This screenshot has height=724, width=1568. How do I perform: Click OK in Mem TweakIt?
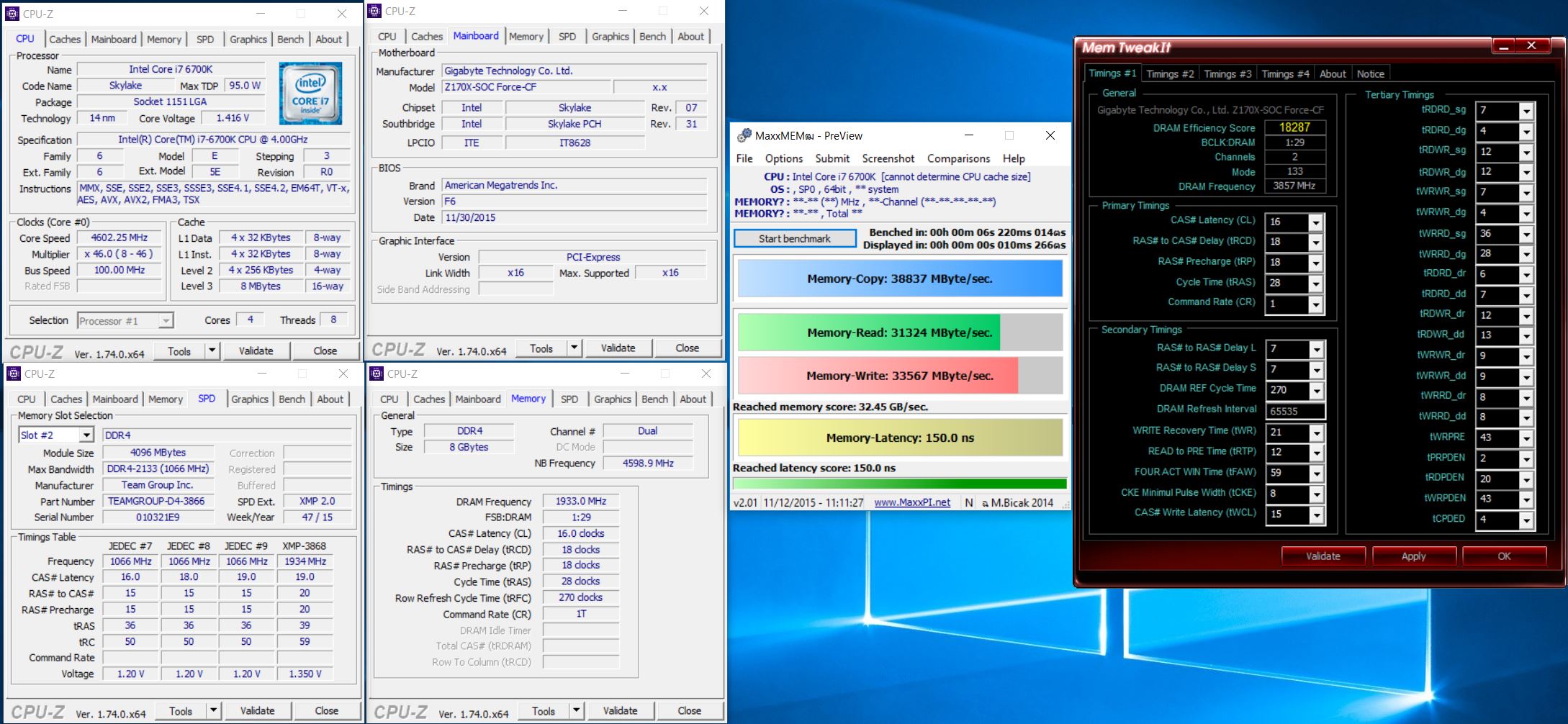pos(1504,556)
